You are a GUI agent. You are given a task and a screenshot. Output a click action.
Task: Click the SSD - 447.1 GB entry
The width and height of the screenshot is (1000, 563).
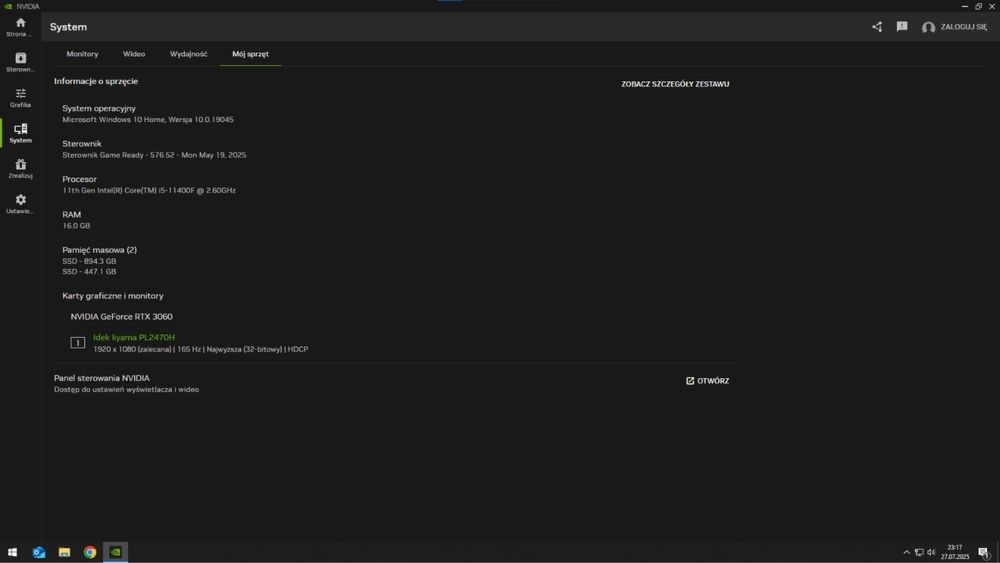point(89,272)
